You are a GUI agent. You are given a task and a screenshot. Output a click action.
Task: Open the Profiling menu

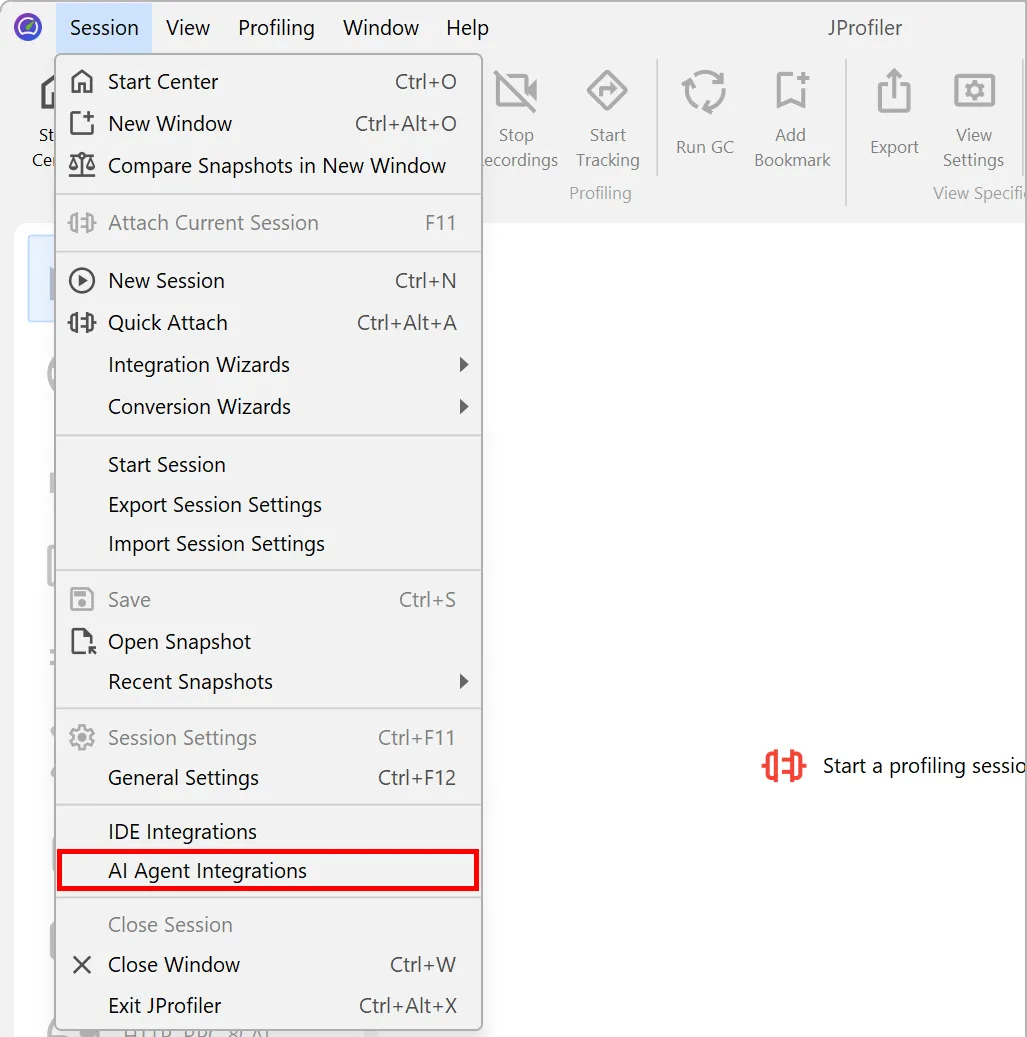pos(276,28)
